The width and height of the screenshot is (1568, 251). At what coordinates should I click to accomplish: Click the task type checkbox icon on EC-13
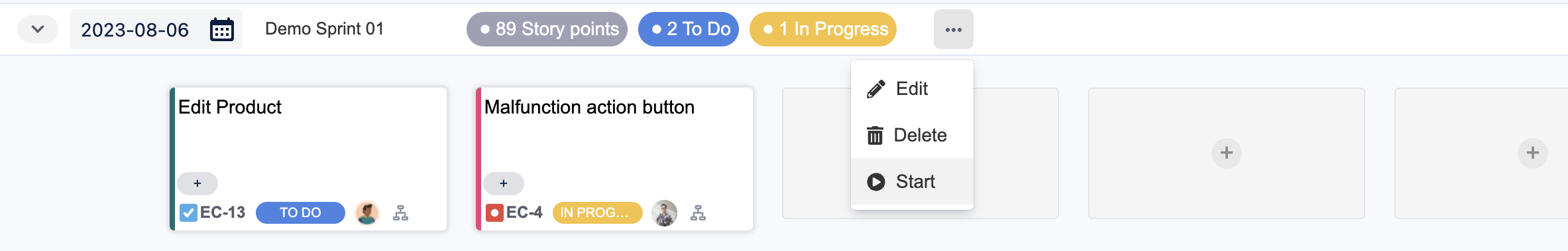click(188, 213)
